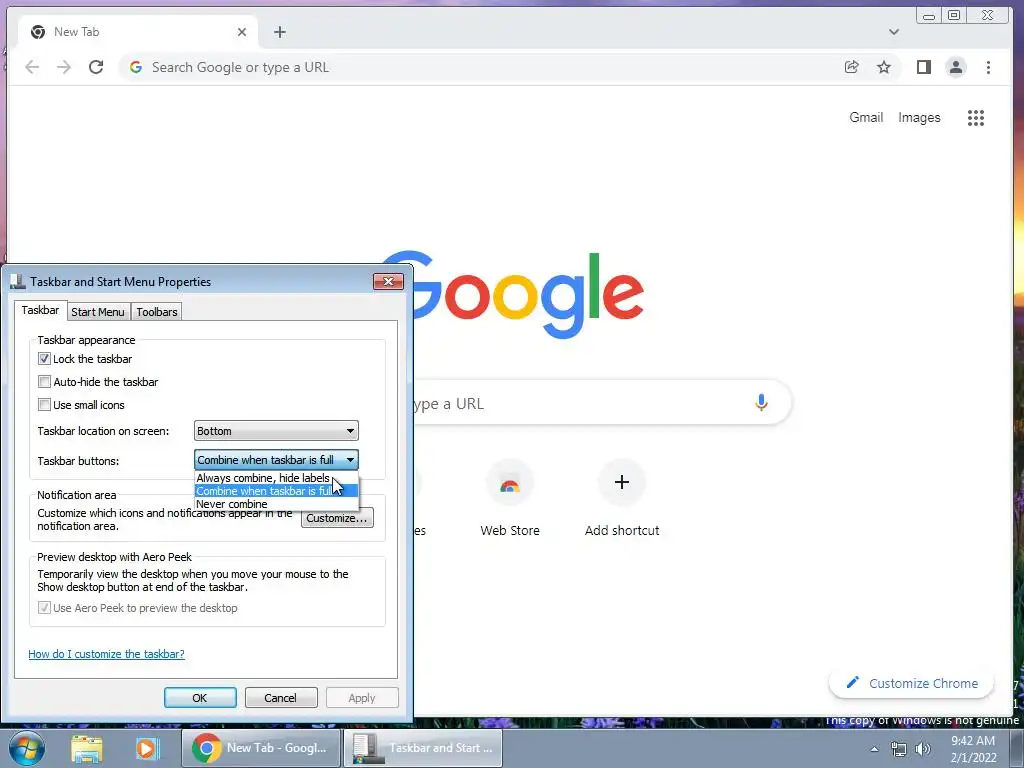Open Images link on Google page
This screenshot has width=1024, height=768.
919,118
